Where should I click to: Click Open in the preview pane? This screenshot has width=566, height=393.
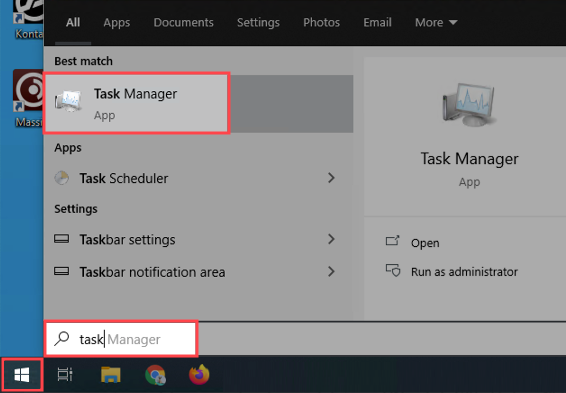click(425, 243)
